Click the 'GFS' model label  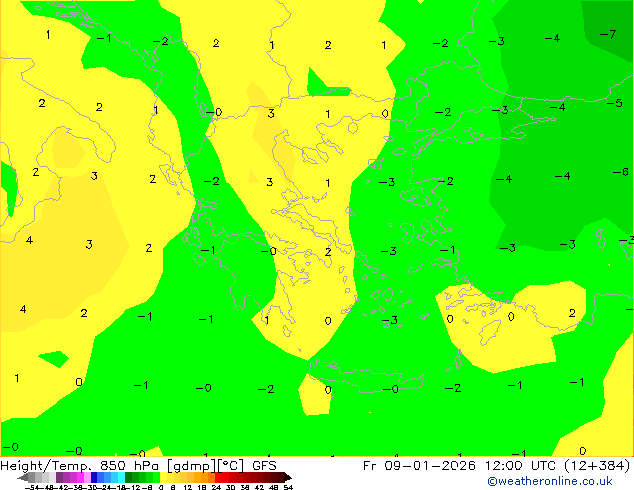coord(264,466)
